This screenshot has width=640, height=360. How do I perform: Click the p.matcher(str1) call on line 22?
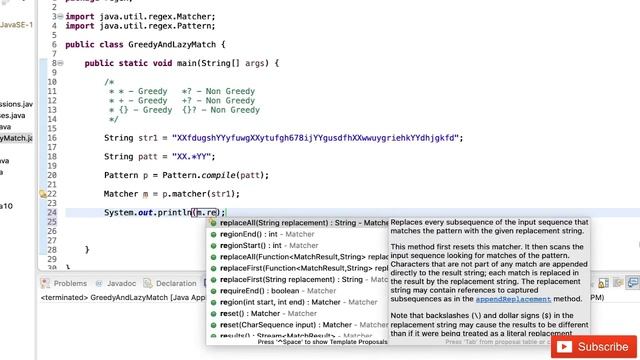point(199,194)
